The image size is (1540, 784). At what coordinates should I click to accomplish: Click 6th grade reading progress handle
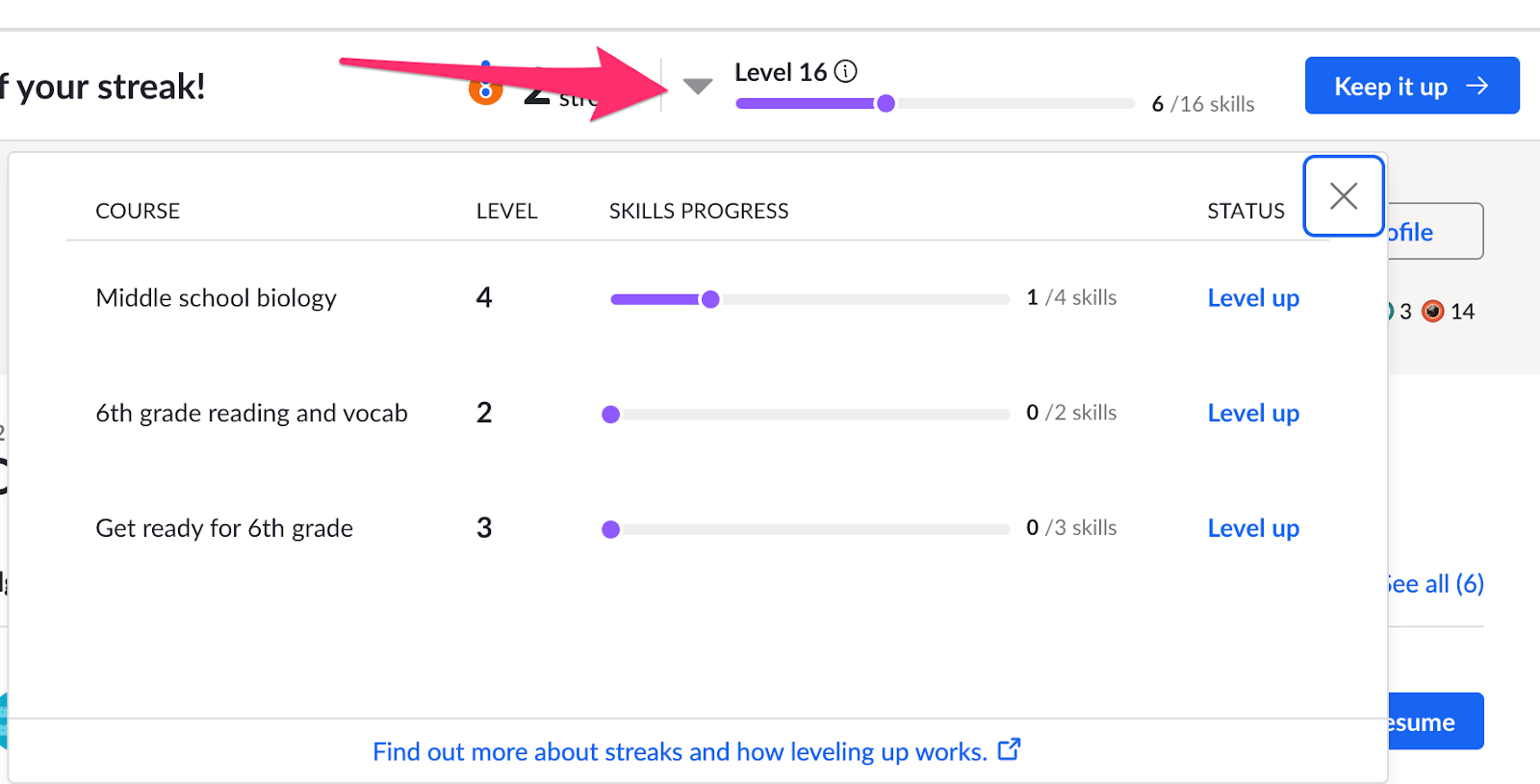tap(610, 415)
